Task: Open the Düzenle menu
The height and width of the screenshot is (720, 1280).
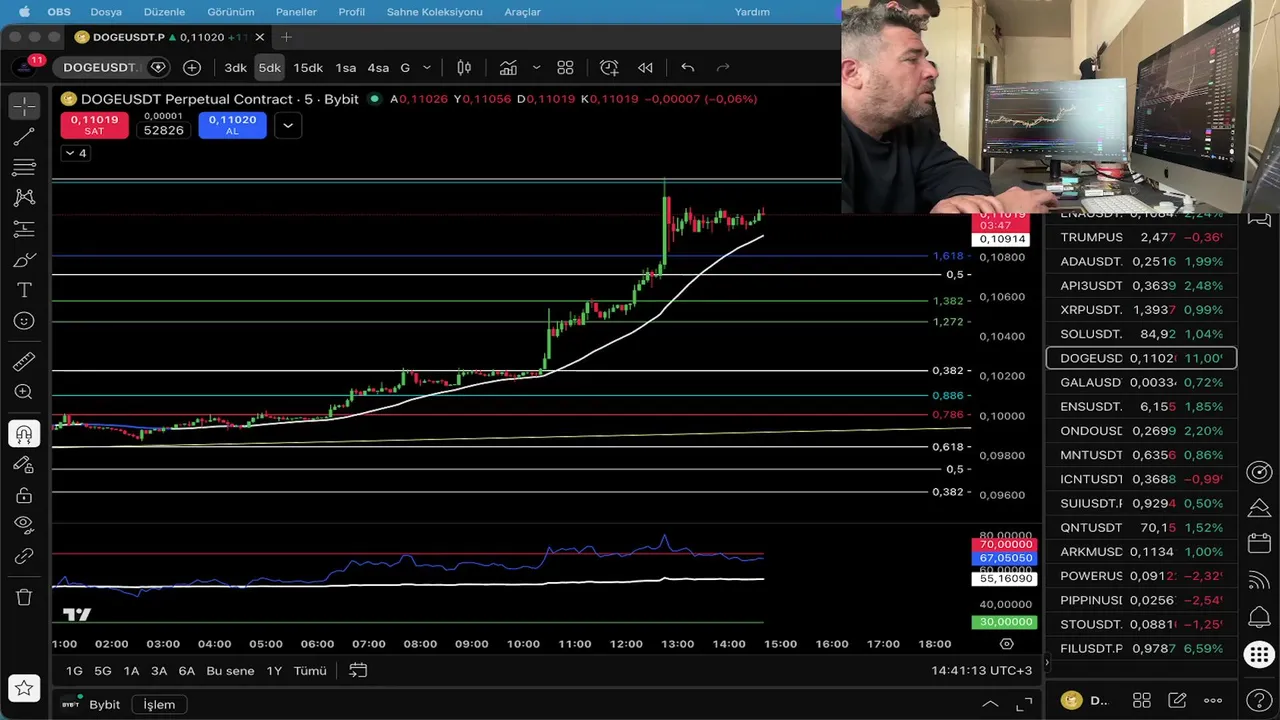Action: coord(164,12)
